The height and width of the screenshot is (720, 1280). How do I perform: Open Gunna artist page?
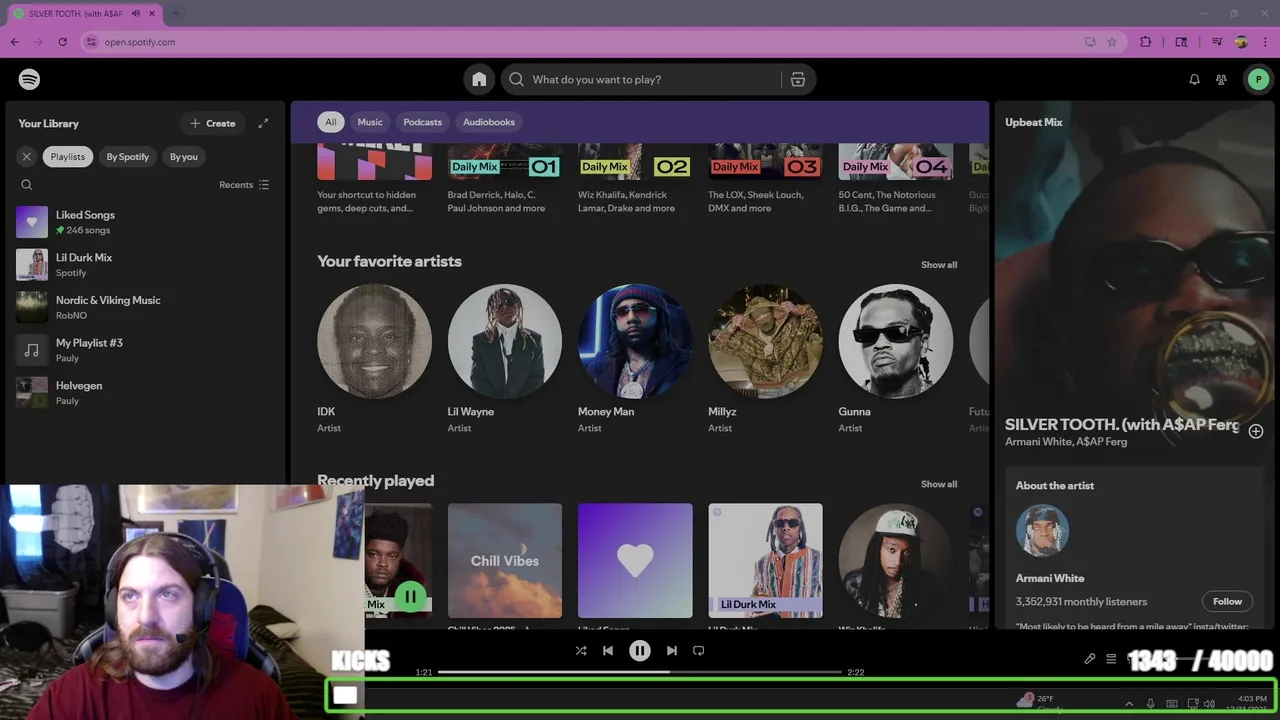(895, 359)
